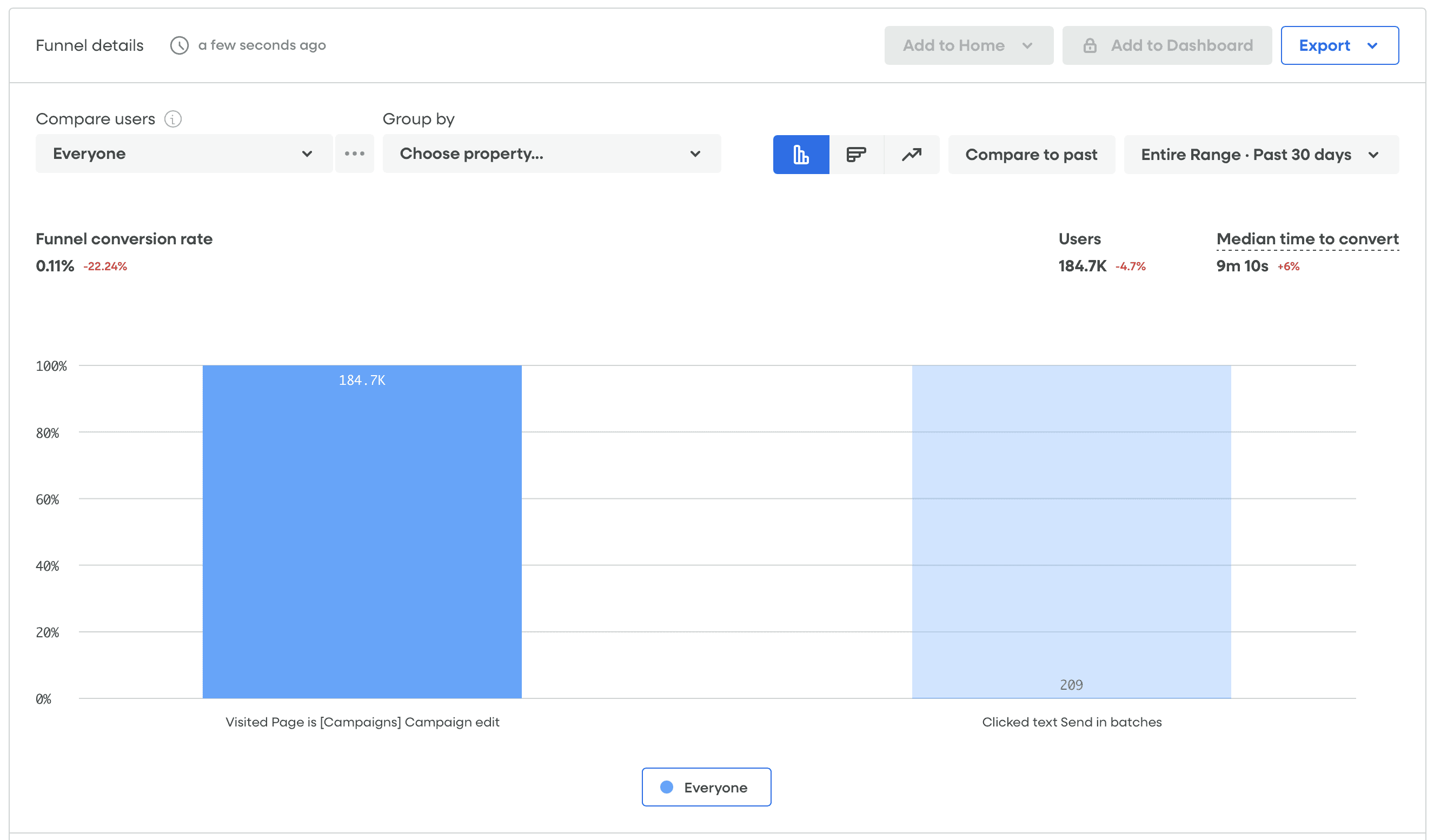Click the chevron on the Export button
The width and height of the screenshot is (1434, 840).
(1372, 45)
